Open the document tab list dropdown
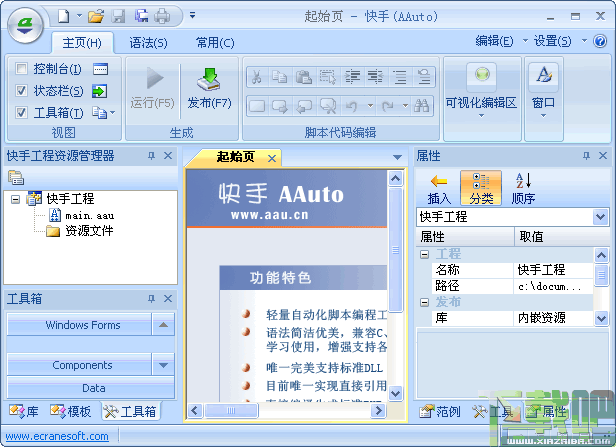Screen dimensions: 616x447 click(397, 158)
